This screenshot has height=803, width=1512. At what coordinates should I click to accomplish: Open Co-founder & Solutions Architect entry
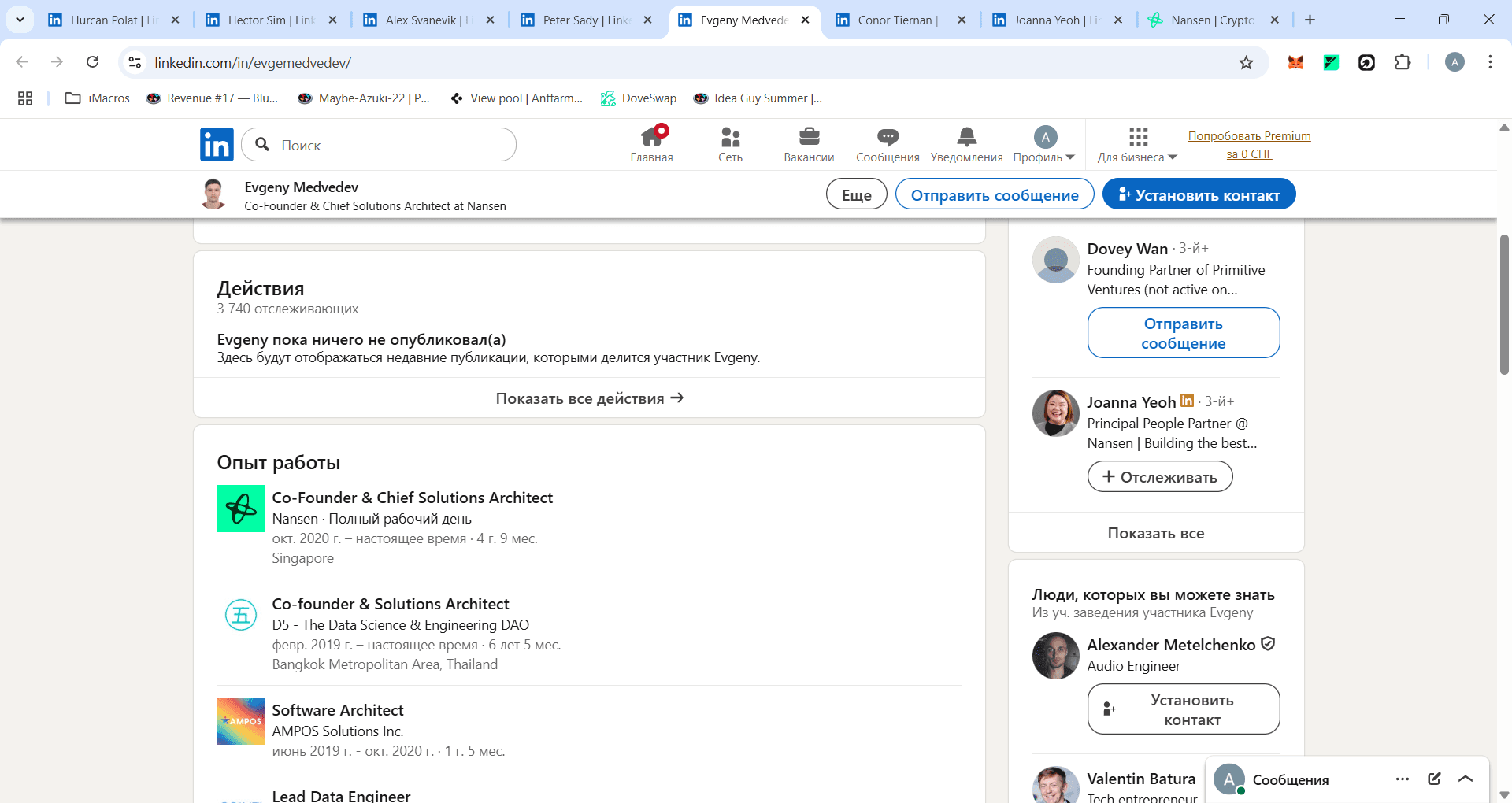point(391,604)
